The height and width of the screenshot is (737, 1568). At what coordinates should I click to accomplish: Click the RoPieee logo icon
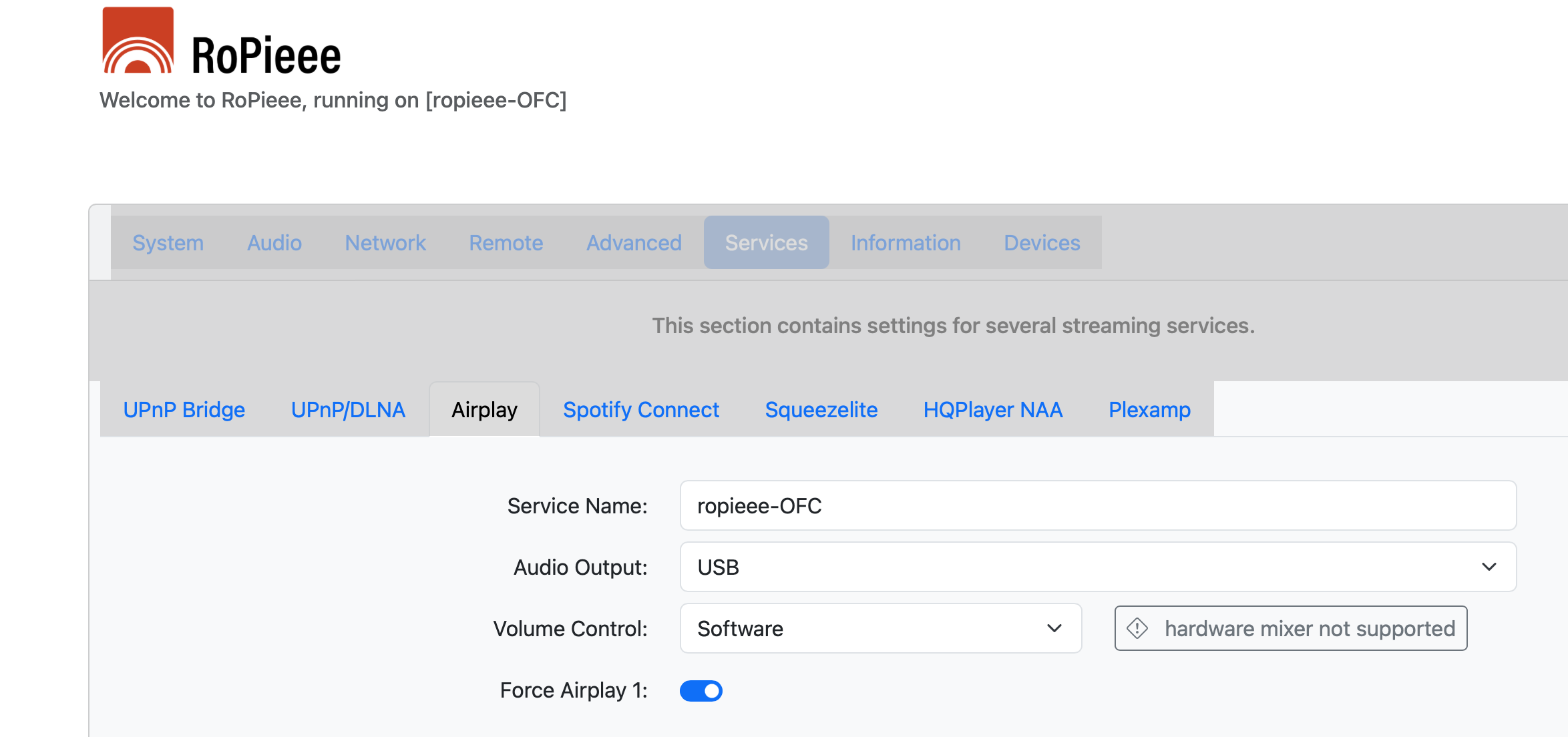point(138,40)
